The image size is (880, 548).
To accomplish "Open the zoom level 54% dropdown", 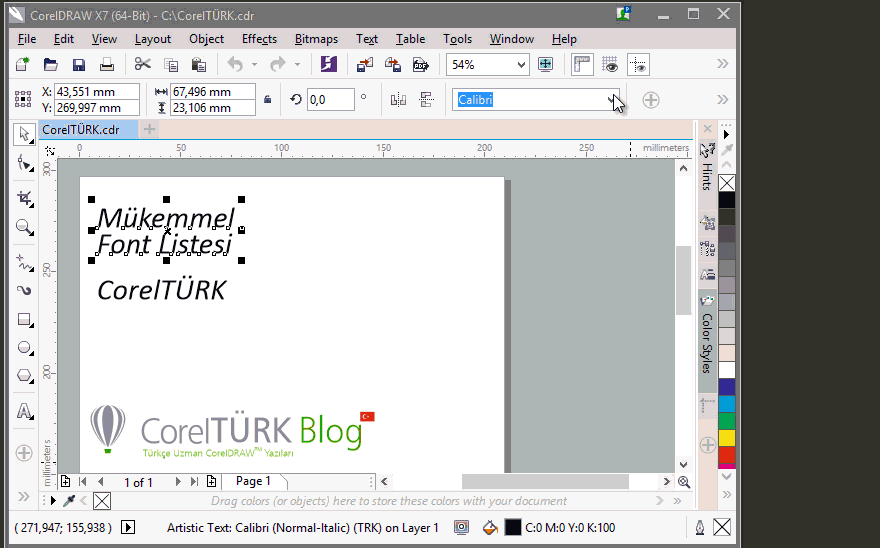I will tap(521, 65).
